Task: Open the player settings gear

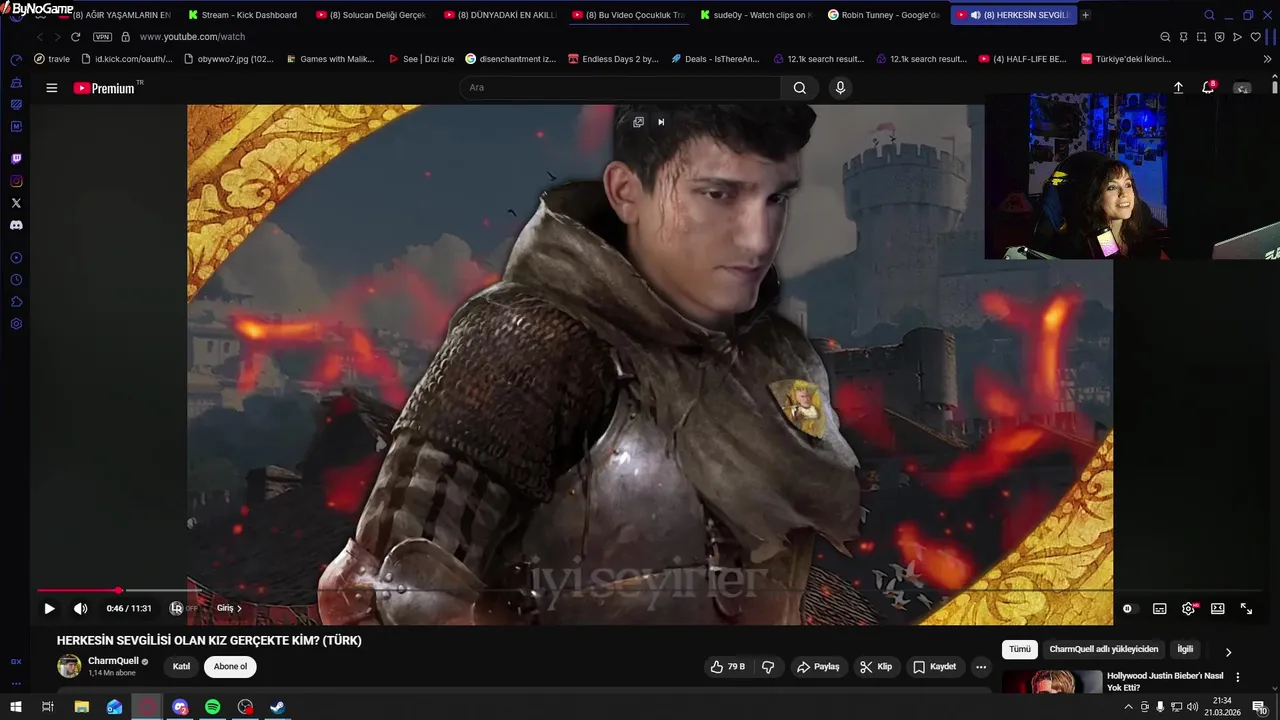Action: (x=1188, y=608)
